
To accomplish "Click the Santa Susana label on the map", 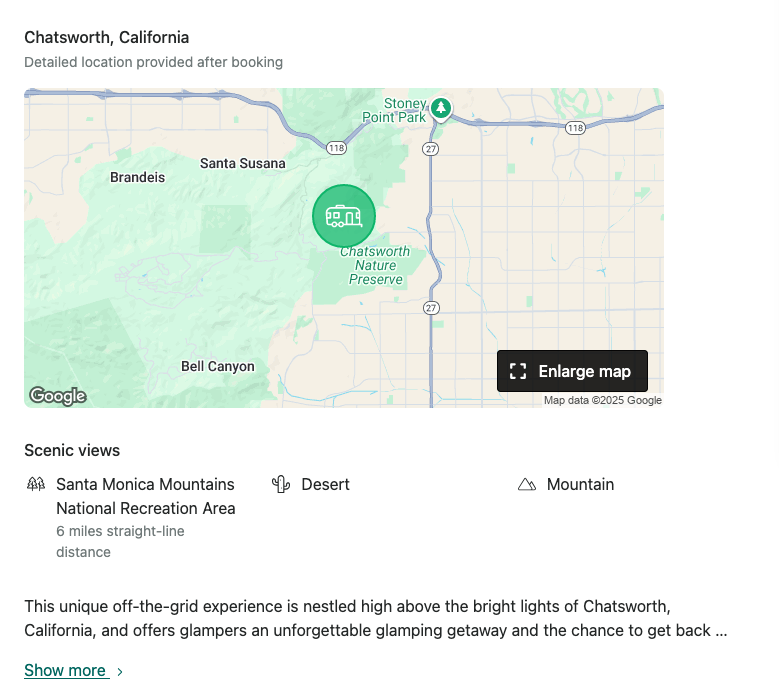I will 242,163.
